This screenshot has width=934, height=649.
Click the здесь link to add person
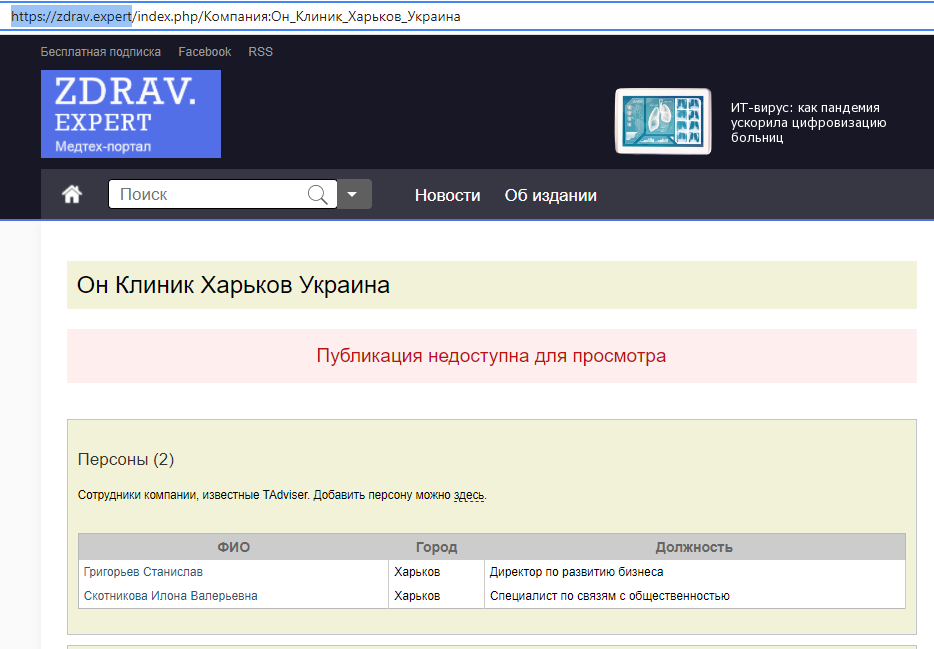(x=468, y=495)
